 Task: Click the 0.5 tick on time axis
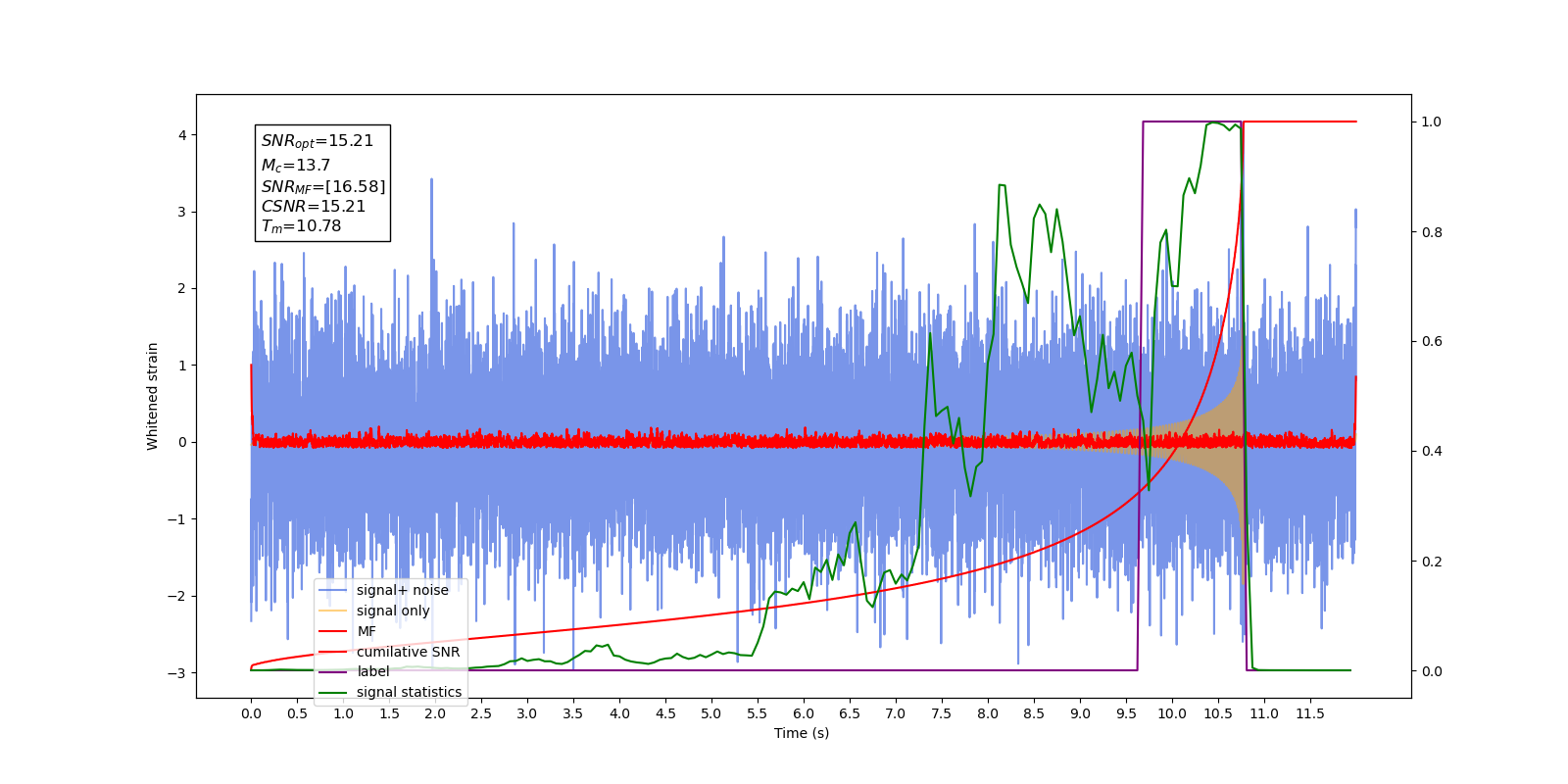[297, 713]
